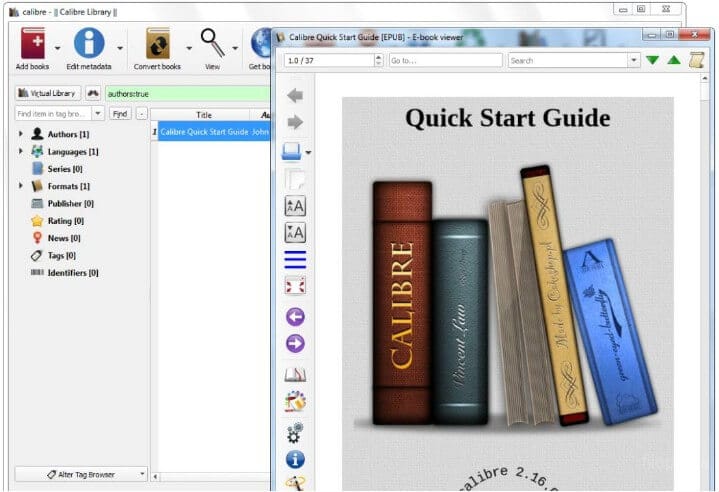
Task: Select Tags [0] in tag browser
Action: (x=61, y=255)
